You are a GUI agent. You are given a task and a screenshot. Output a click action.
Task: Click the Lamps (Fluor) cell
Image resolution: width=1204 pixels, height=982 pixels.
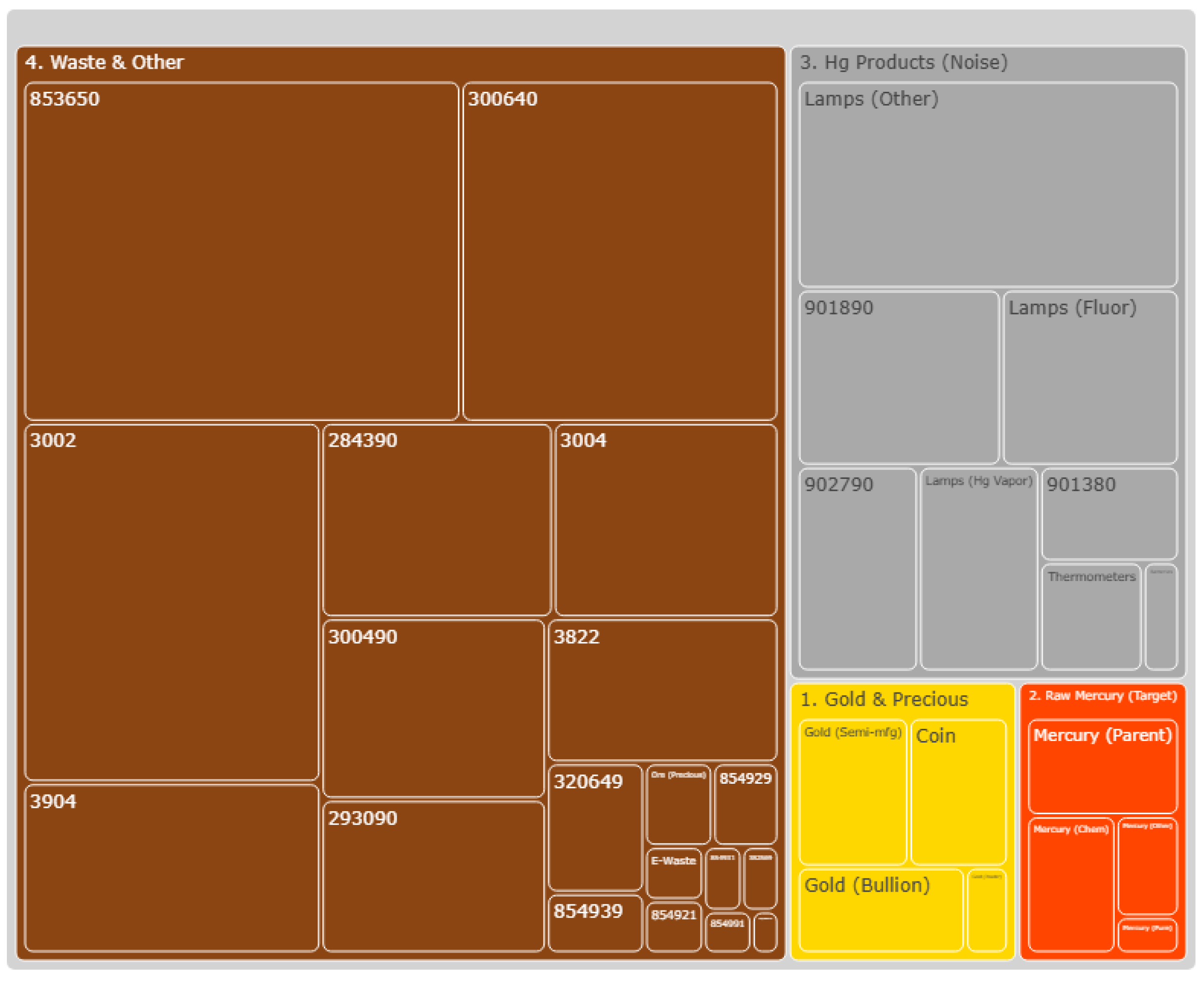1090,378
